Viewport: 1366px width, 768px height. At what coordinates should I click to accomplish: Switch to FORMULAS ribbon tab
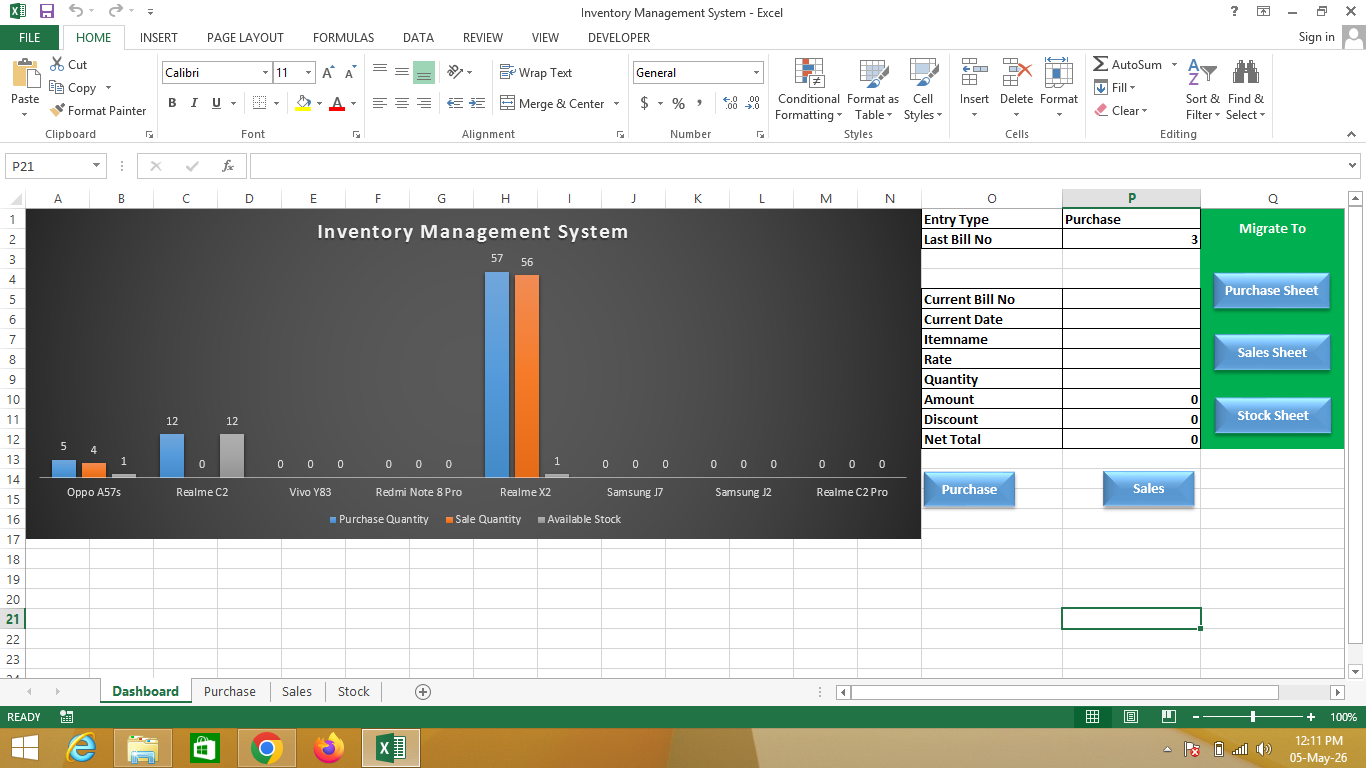(x=343, y=37)
